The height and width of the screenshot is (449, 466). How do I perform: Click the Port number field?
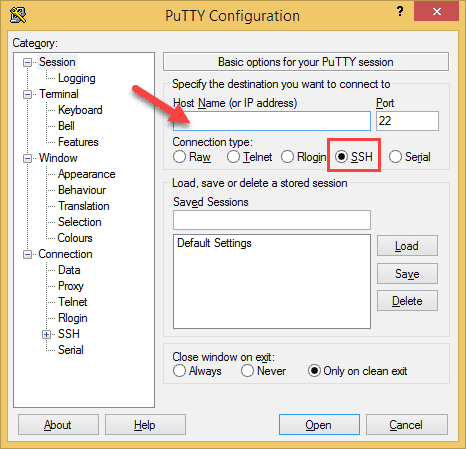pos(407,121)
